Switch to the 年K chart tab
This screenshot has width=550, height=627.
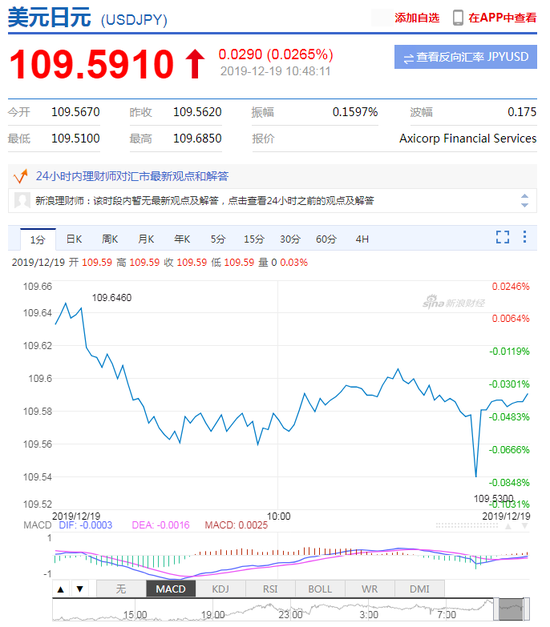(182, 239)
